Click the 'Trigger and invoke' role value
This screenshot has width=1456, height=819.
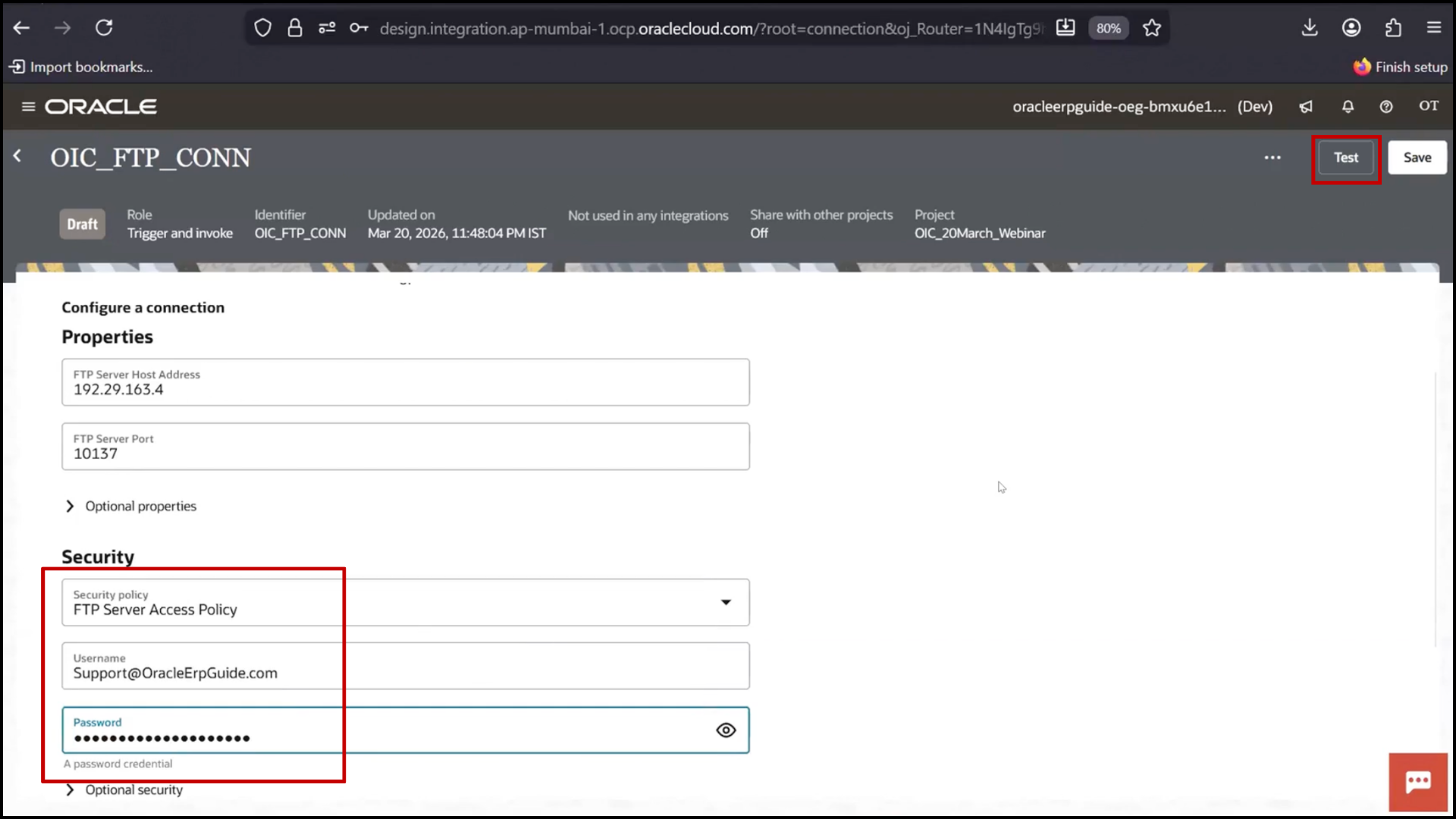pos(180,233)
